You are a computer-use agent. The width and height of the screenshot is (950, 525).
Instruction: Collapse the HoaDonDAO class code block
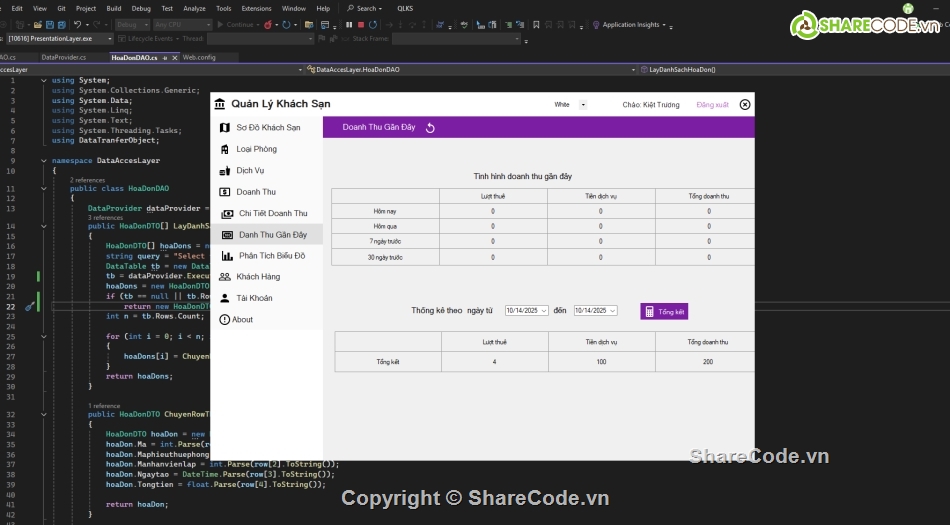43,188
